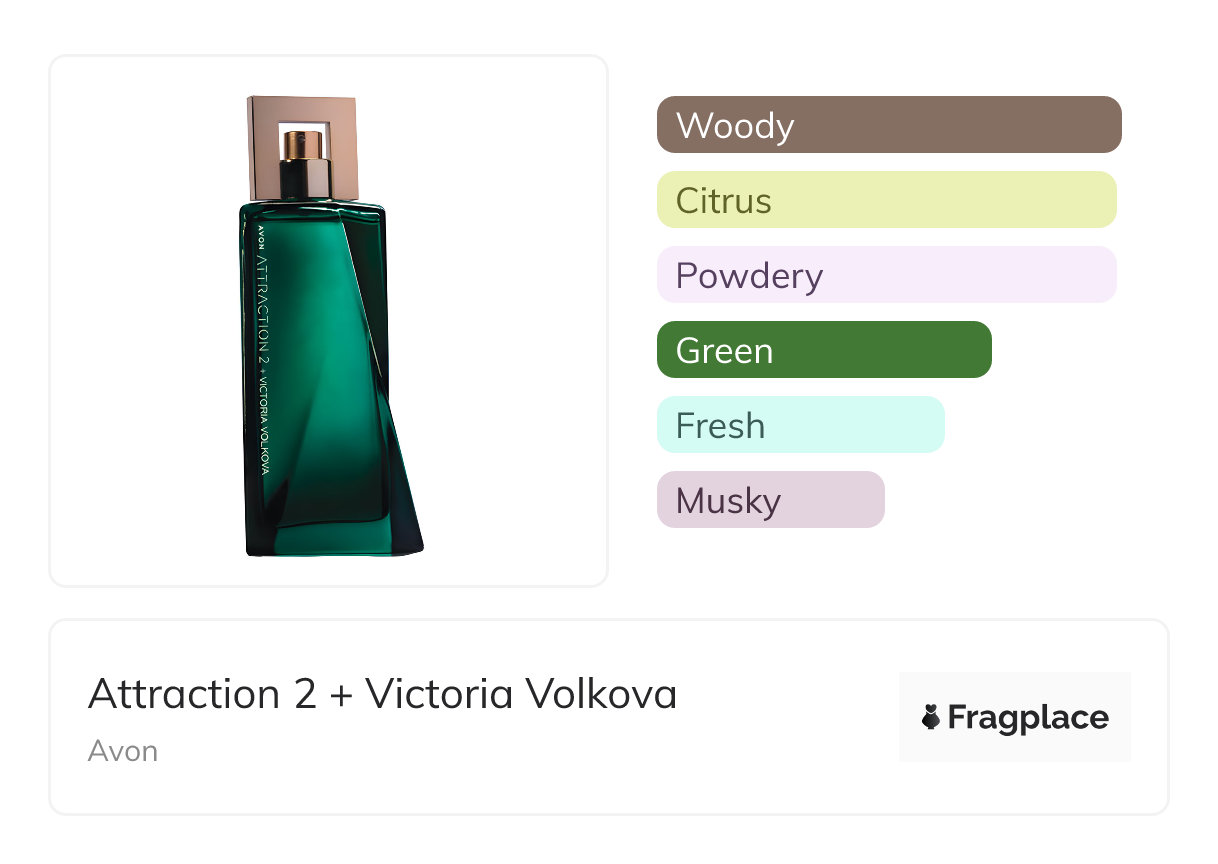Viewport: 1218px width, 864px height.
Task: Choose the Powdery accord bar
Action: pyautogui.click(x=886, y=275)
